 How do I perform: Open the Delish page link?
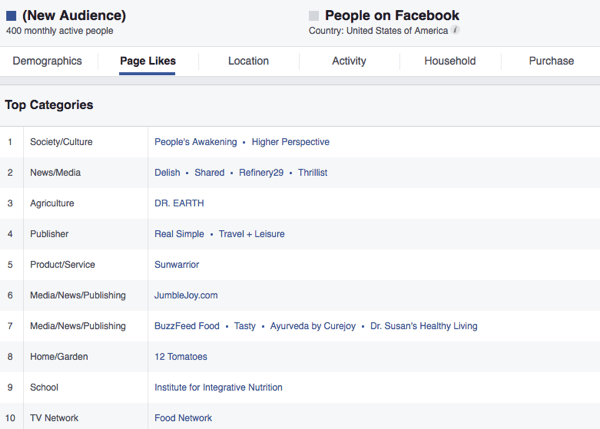coord(167,173)
